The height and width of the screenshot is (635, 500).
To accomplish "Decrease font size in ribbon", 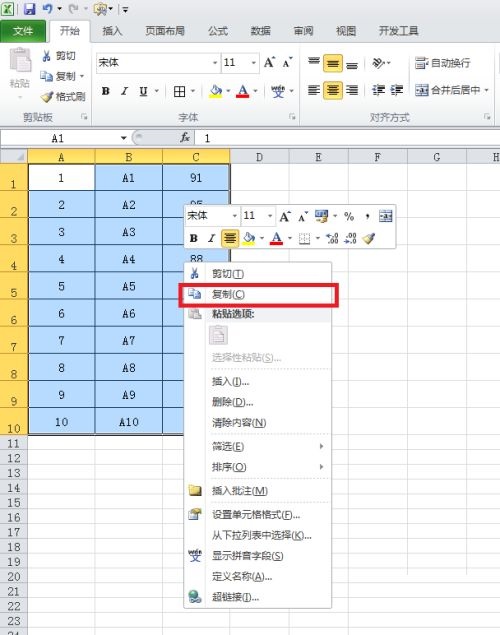I will tap(287, 63).
